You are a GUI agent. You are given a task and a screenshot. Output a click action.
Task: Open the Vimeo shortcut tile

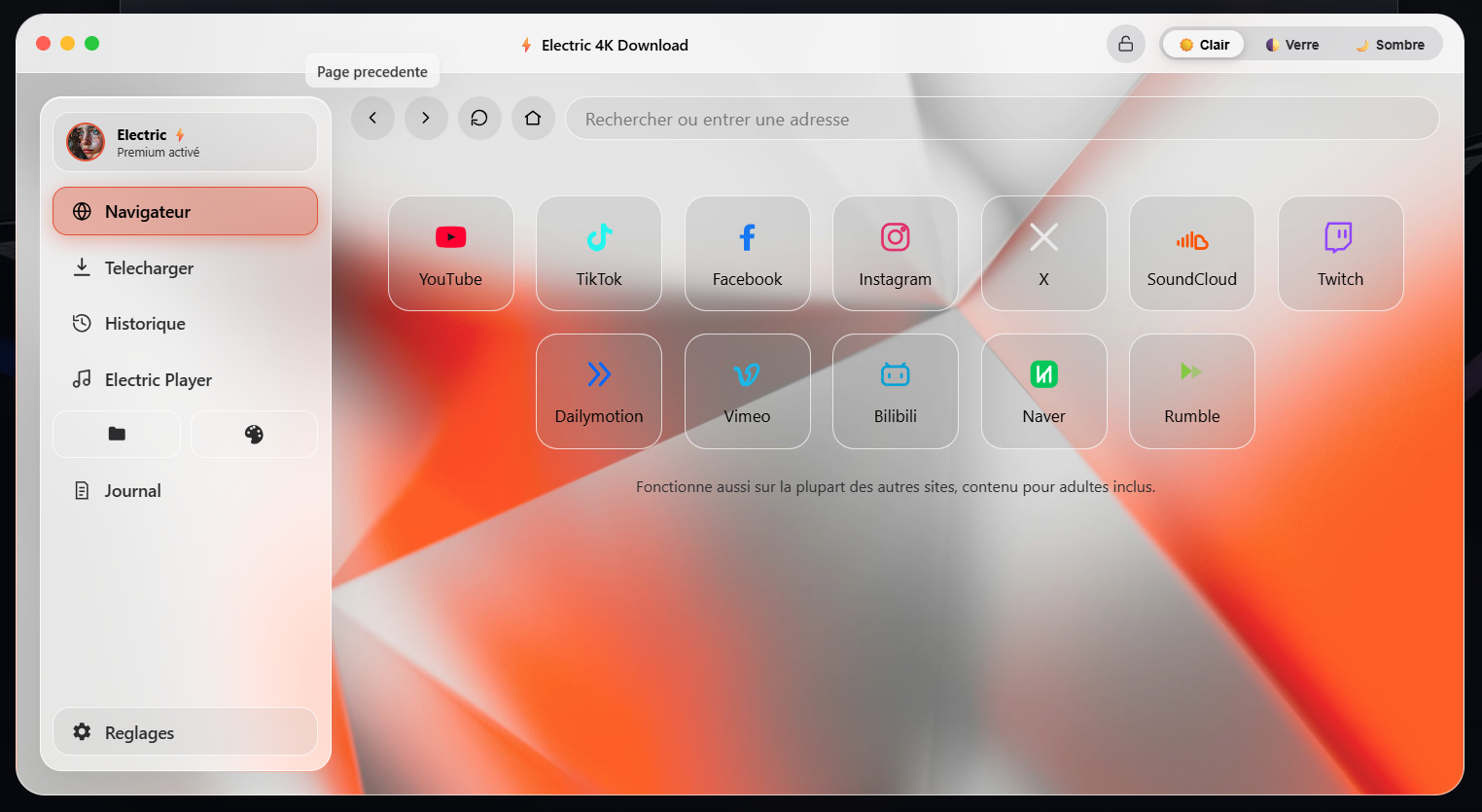point(748,391)
